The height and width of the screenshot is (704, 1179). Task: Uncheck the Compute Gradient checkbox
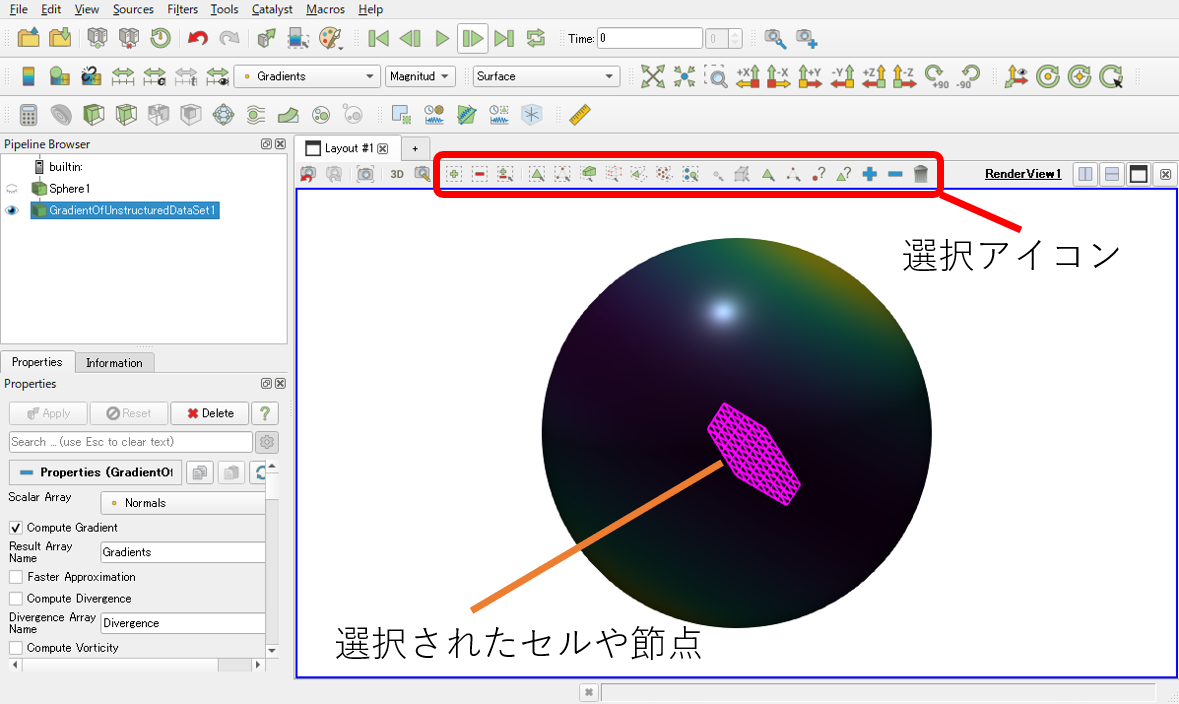(16, 527)
